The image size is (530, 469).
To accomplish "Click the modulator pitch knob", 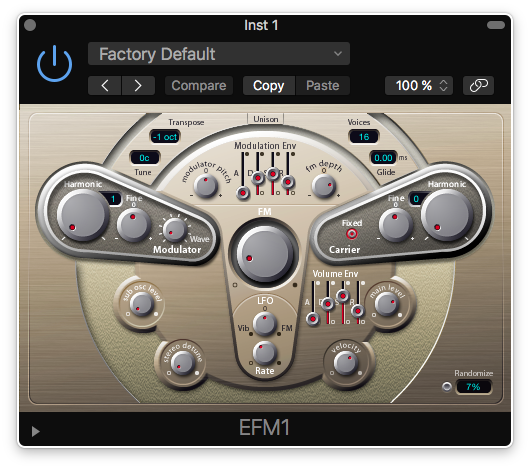I will pos(206,186).
